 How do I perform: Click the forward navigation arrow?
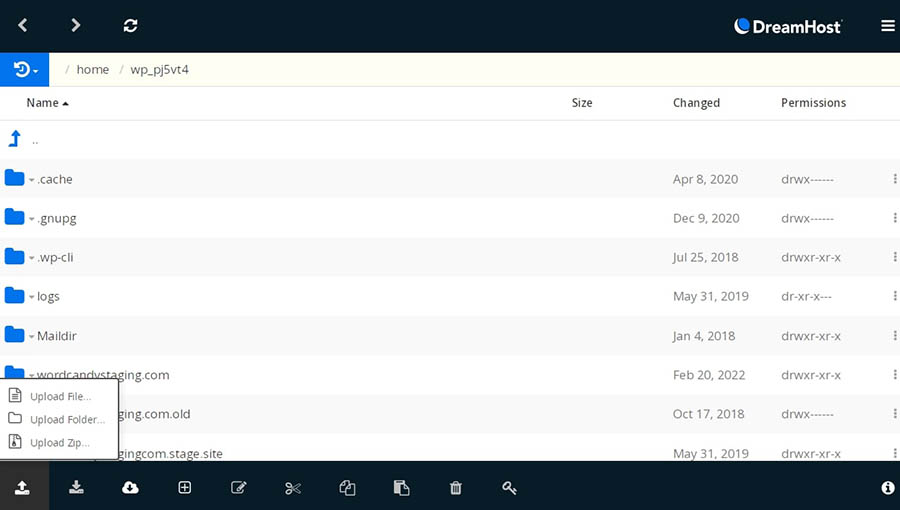pyautogui.click(x=75, y=25)
